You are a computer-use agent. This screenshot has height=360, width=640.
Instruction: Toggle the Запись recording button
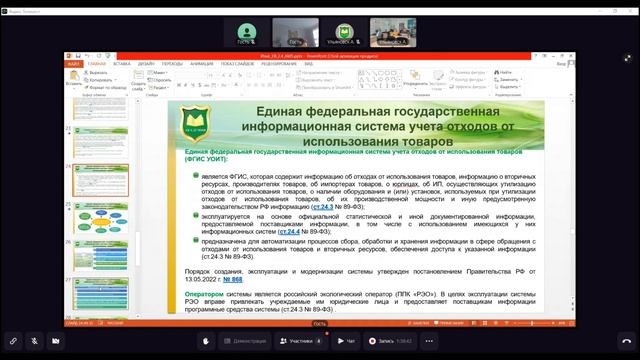click(390, 341)
